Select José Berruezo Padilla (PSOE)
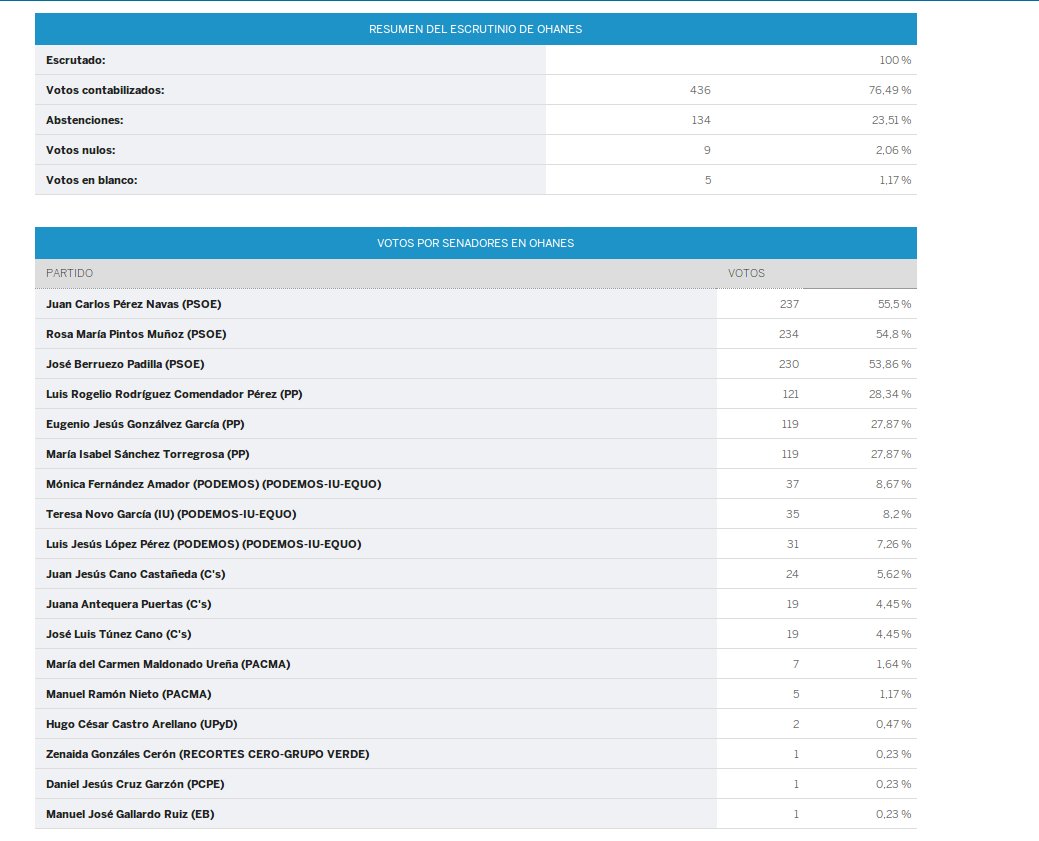Viewport: 1039px width, 841px height. coord(125,364)
